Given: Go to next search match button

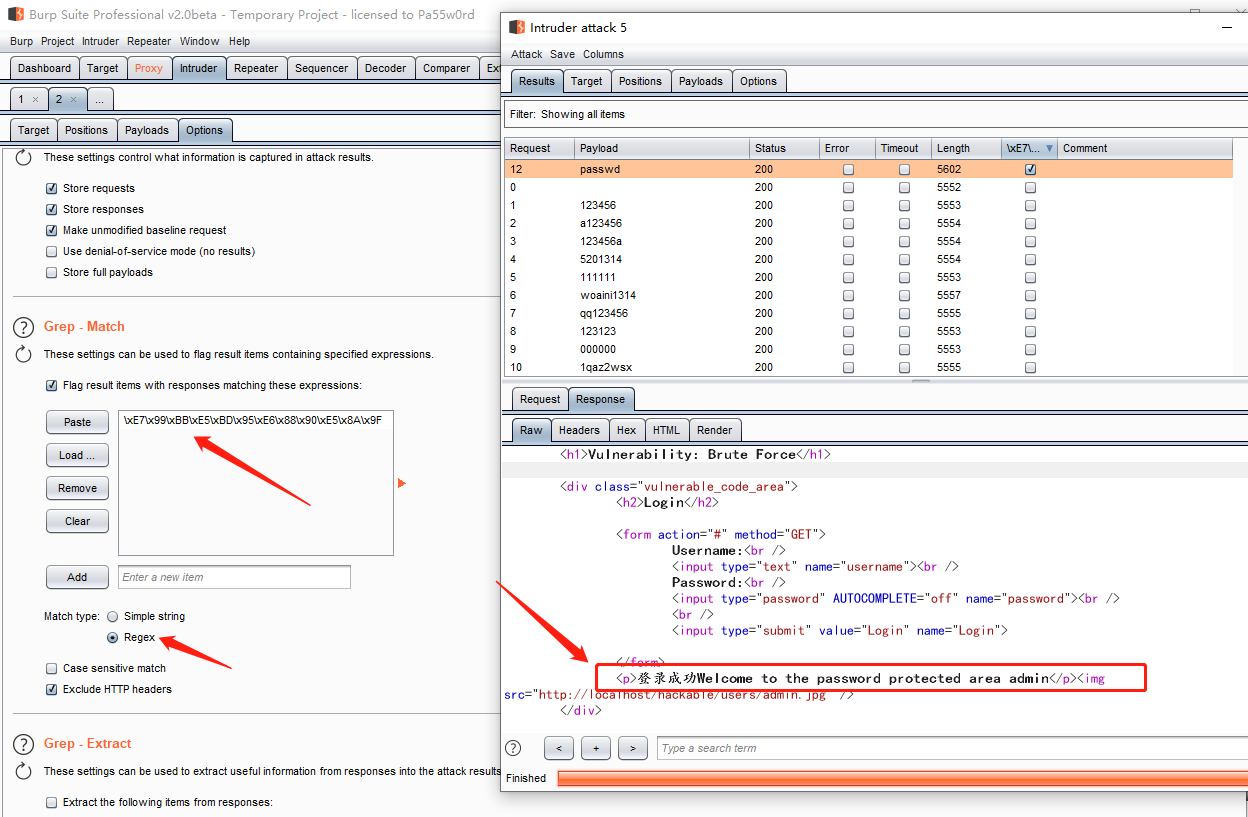Looking at the screenshot, I should pyautogui.click(x=633, y=748).
